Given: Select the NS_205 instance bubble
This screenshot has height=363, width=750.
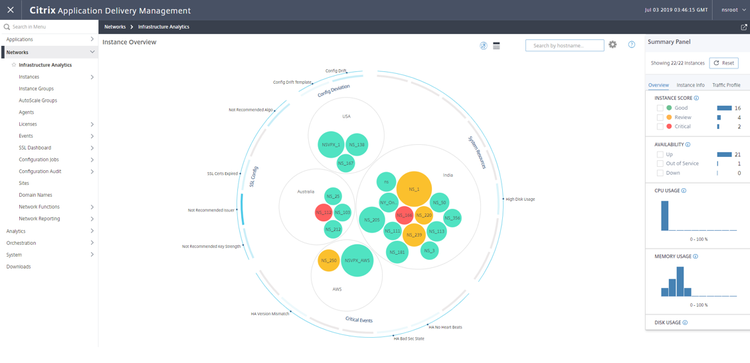Looking at the screenshot, I should [x=372, y=220].
